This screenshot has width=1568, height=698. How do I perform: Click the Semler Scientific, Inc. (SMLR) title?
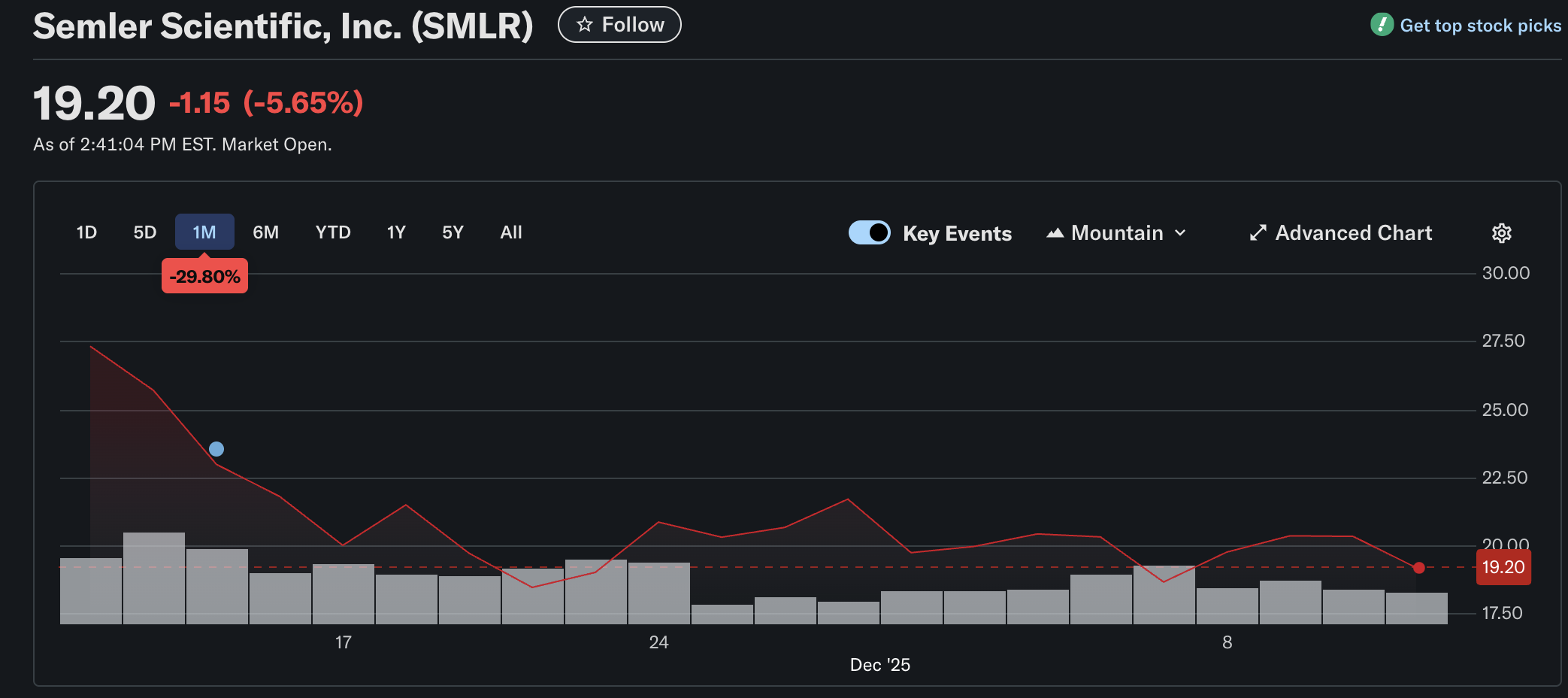point(283,26)
